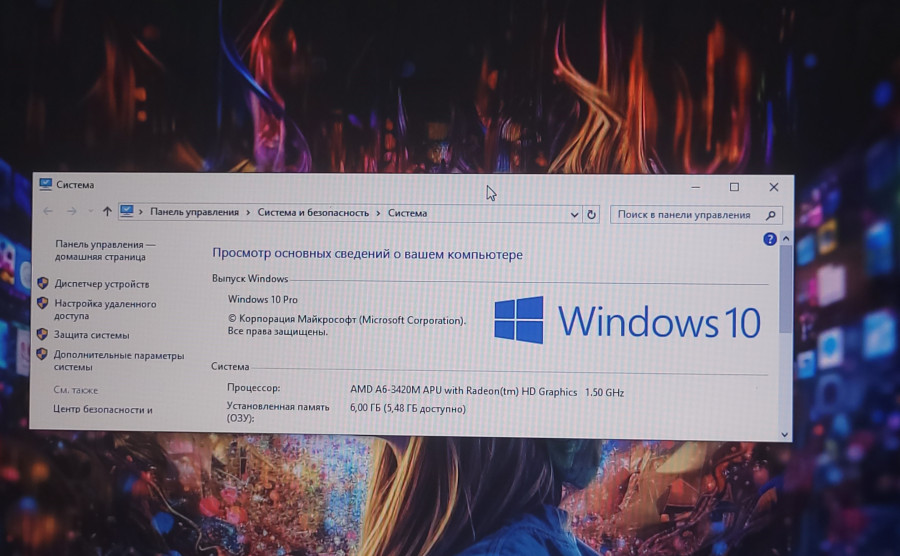Expand the address bar history dropdown
Viewport: 900px width, 556px height.
click(x=574, y=215)
